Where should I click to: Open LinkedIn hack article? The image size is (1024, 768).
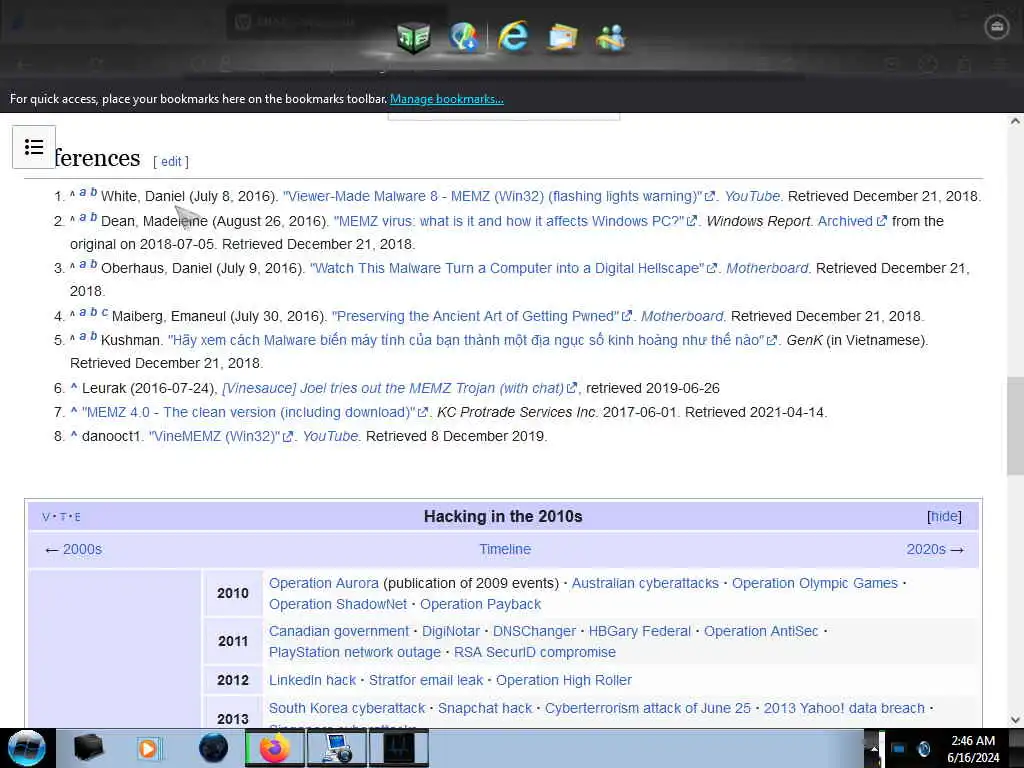[312, 680]
